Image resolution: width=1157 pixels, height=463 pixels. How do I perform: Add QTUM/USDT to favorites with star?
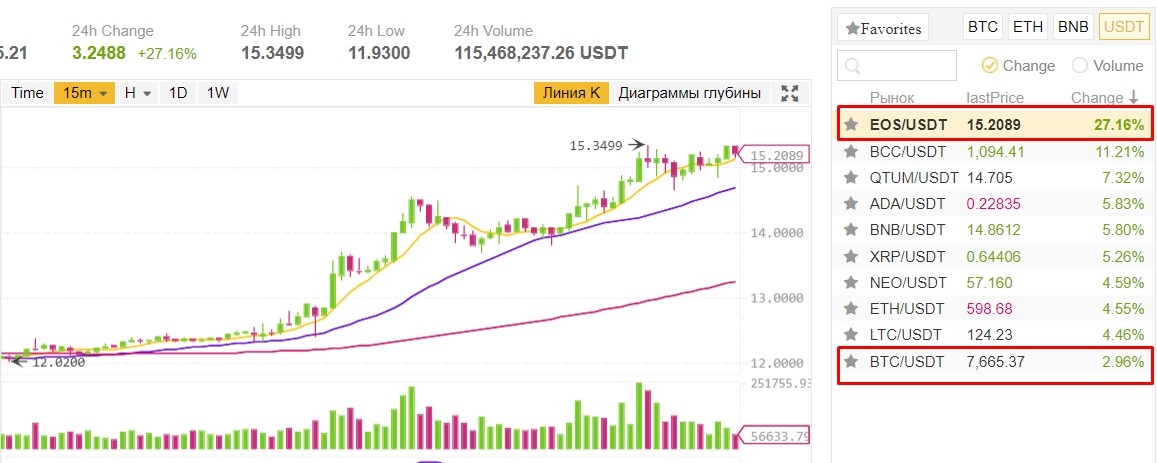click(x=851, y=178)
